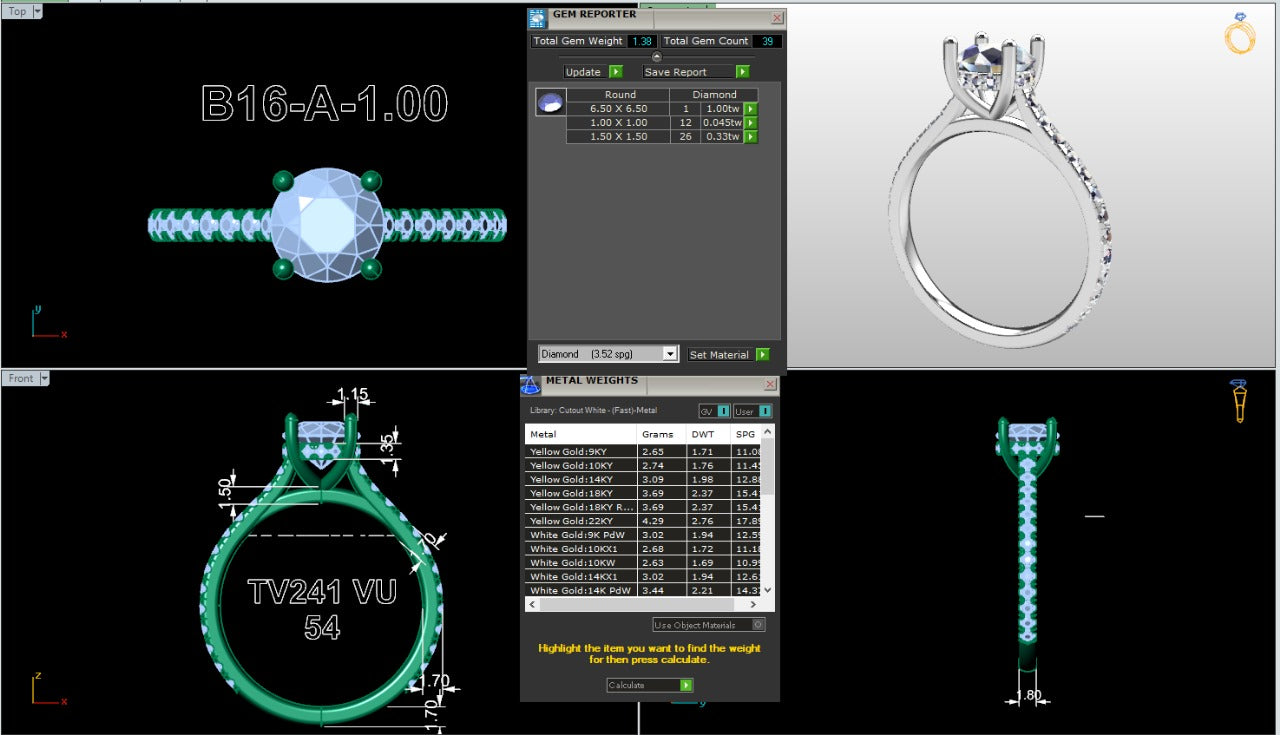The width and height of the screenshot is (1280, 735).
Task: Select the Yellow Gold:9KY row
Action: tap(643, 452)
